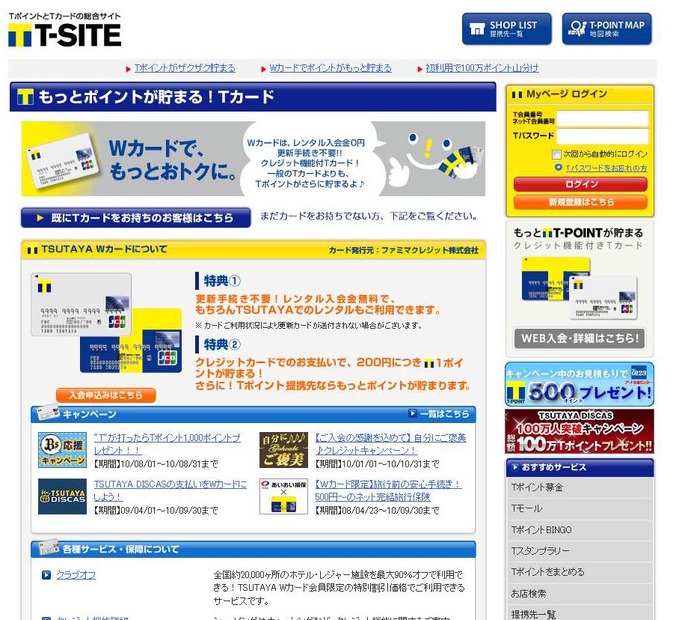The width and height of the screenshot is (673, 620).
Task: Click the WEB入会・詳細はこちら button
Action: click(x=579, y=338)
